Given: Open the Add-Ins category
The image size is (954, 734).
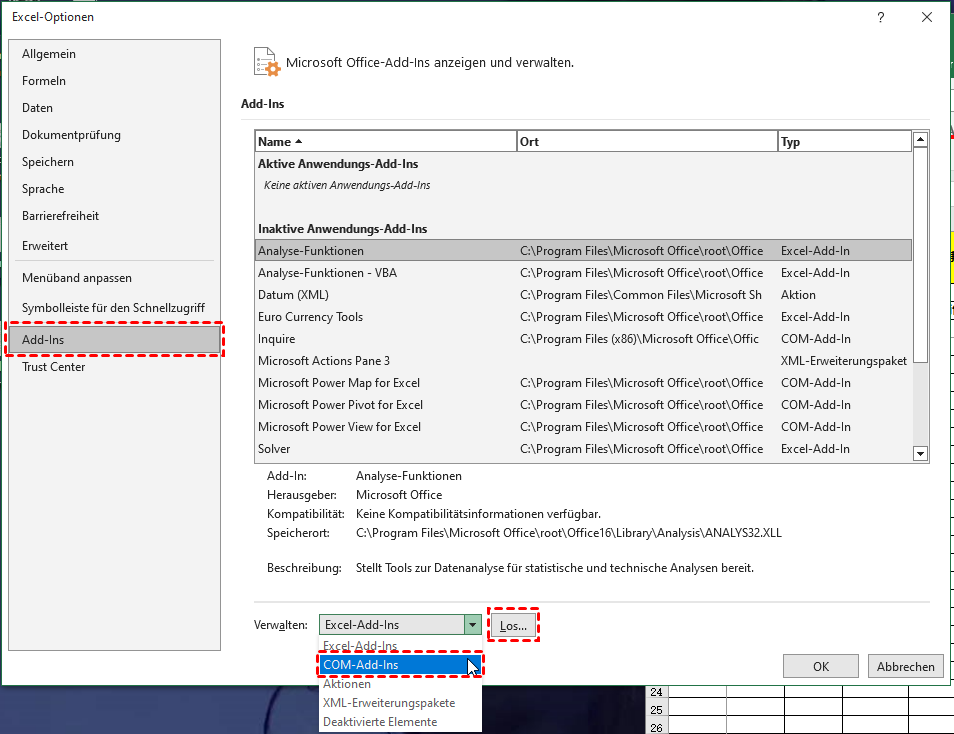Looking at the screenshot, I should click(x=112, y=340).
